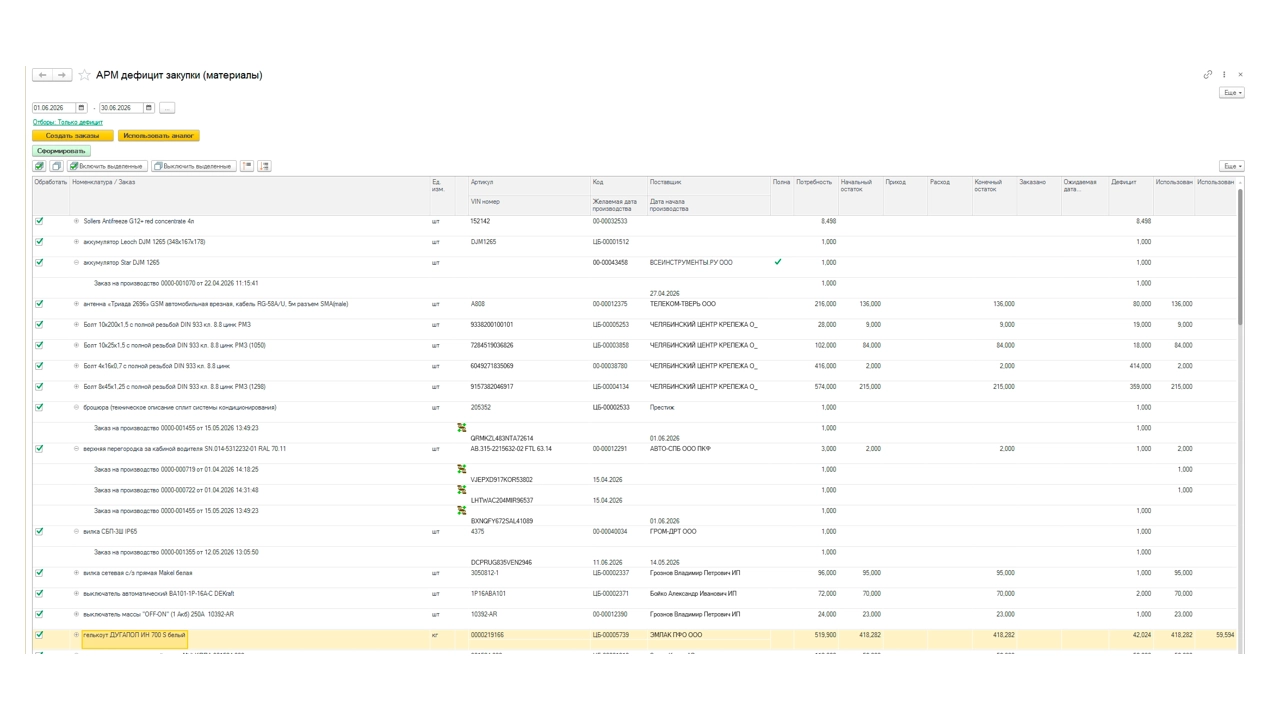Open the table toolbar Еще dropdown
Viewport: 1280px width, 720px height.
pos(1232,166)
